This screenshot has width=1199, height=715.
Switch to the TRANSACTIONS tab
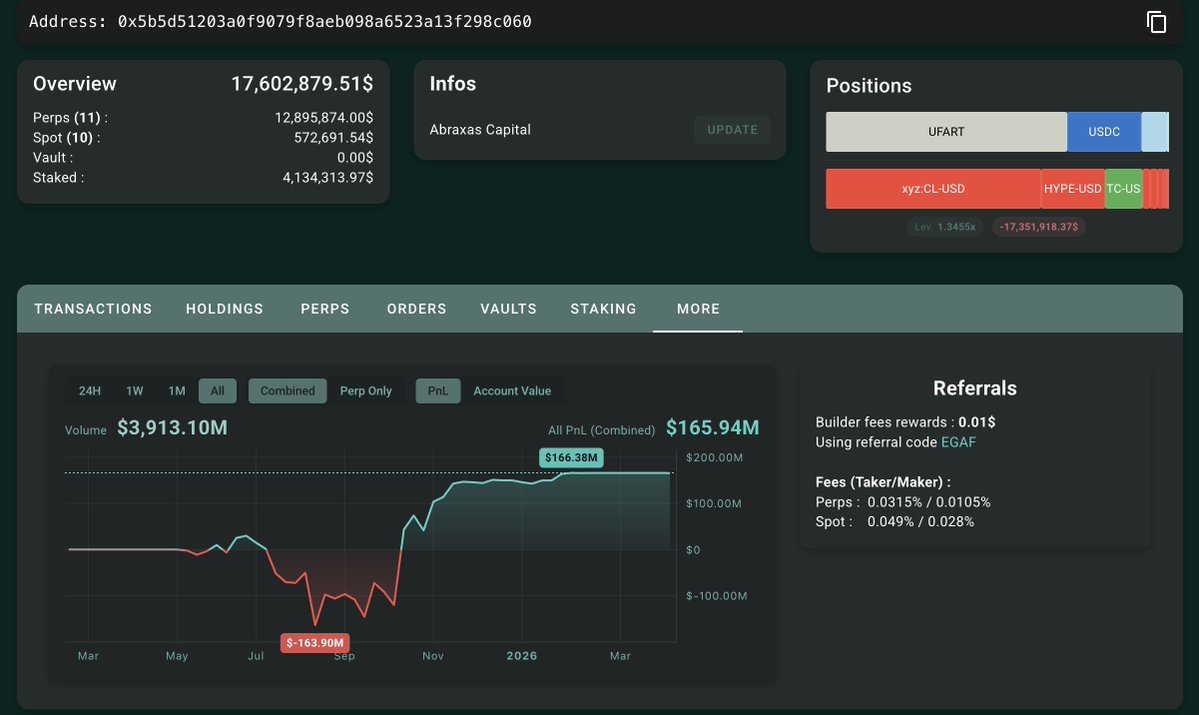(92, 308)
